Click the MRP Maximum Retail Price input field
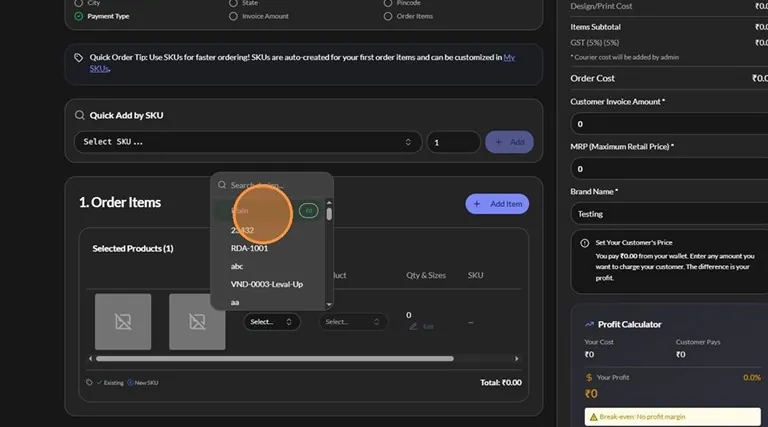Viewport: 768px width, 427px height. (x=669, y=169)
